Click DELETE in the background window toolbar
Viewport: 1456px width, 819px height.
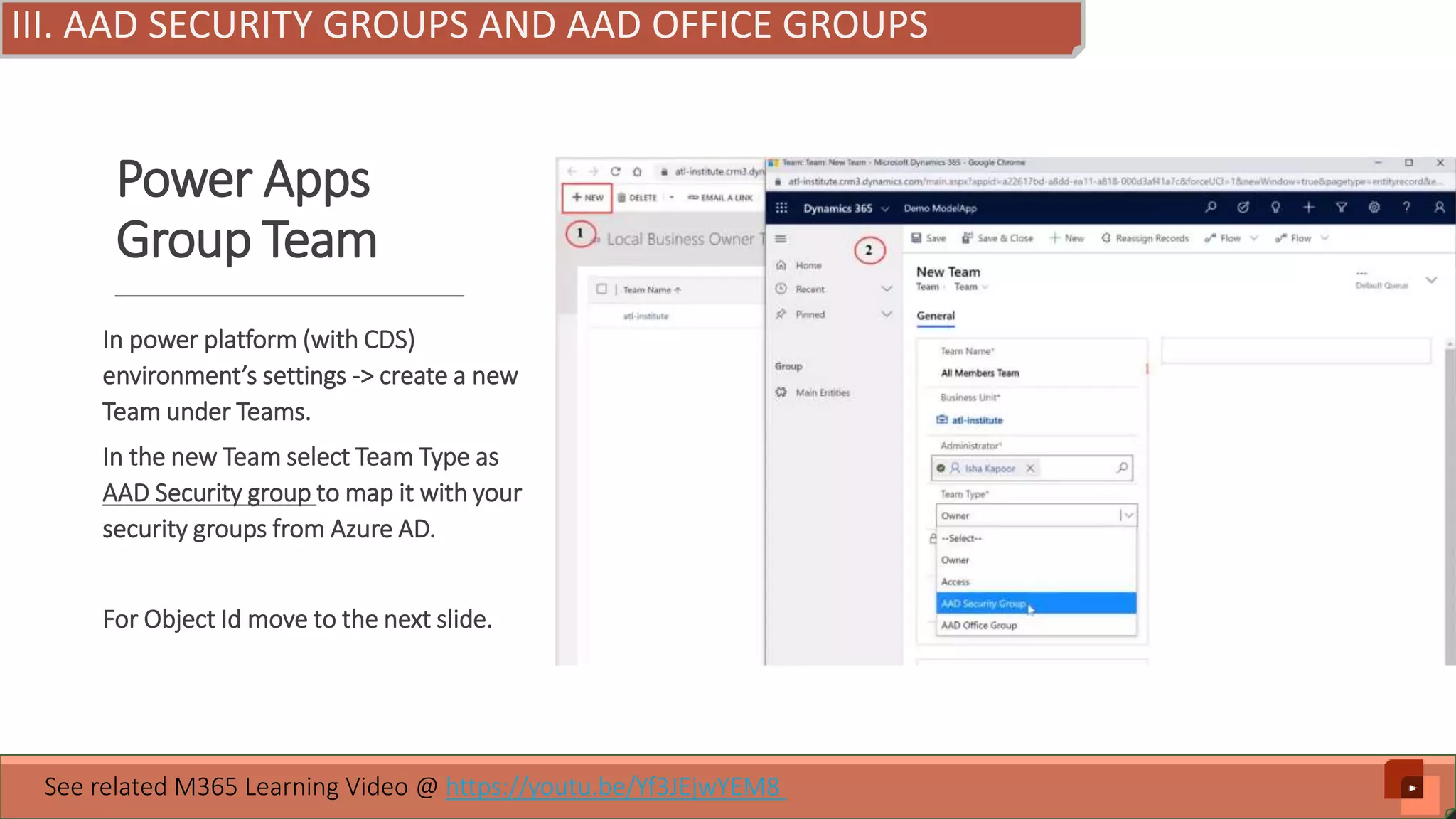[x=637, y=198]
